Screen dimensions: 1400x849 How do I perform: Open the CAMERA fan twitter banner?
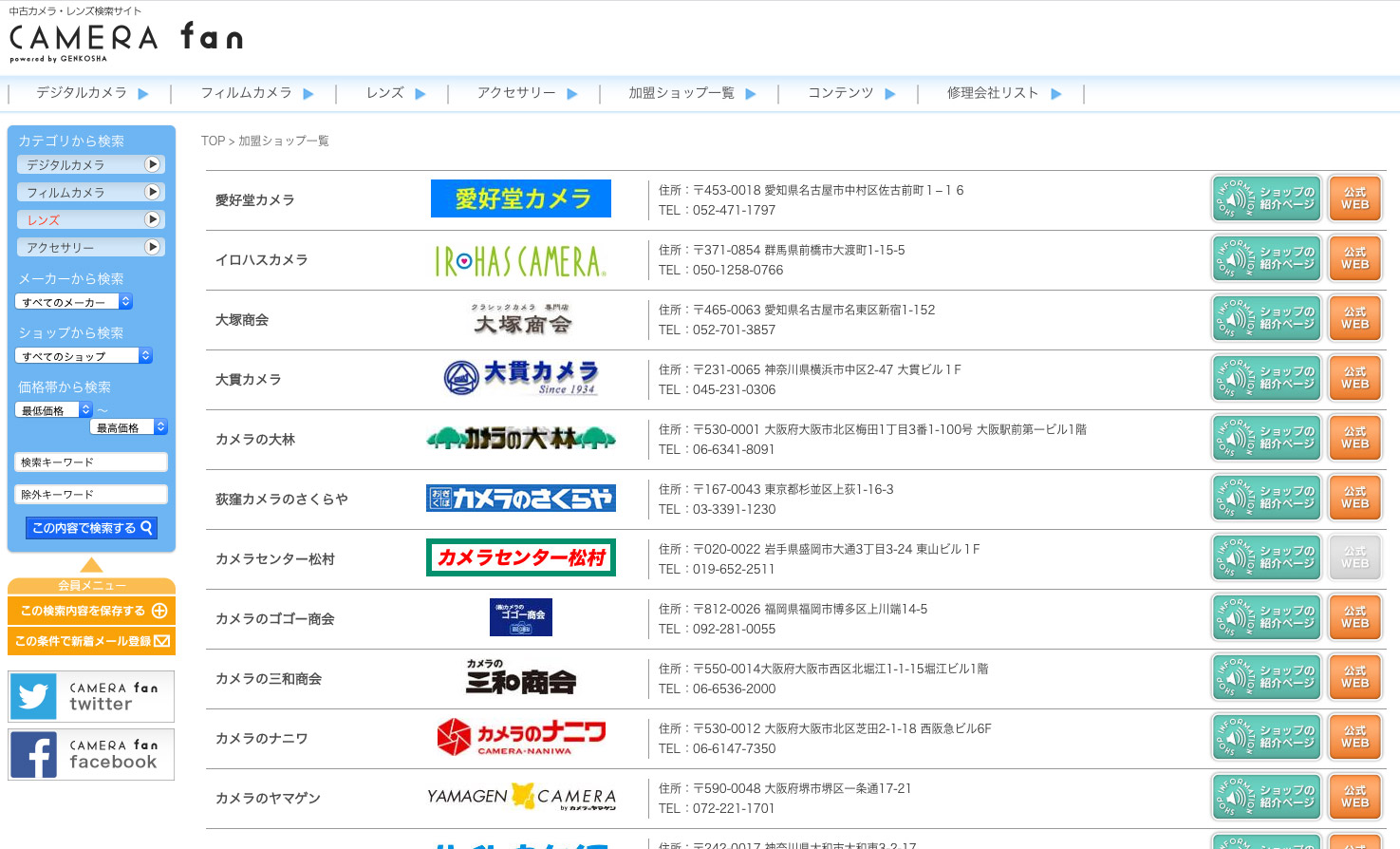(x=91, y=696)
